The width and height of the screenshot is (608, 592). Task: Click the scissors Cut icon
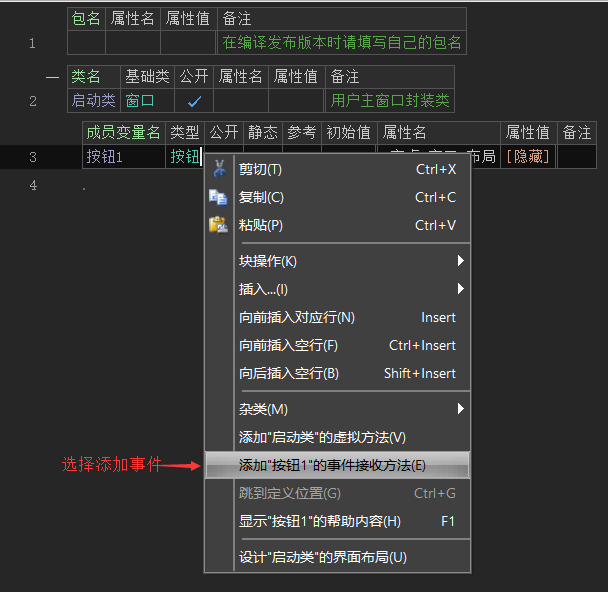(219, 169)
